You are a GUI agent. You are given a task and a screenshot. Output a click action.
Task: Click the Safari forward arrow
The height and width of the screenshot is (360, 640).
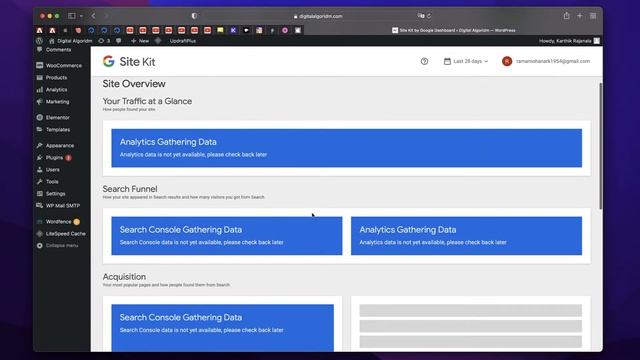tap(107, 16)
